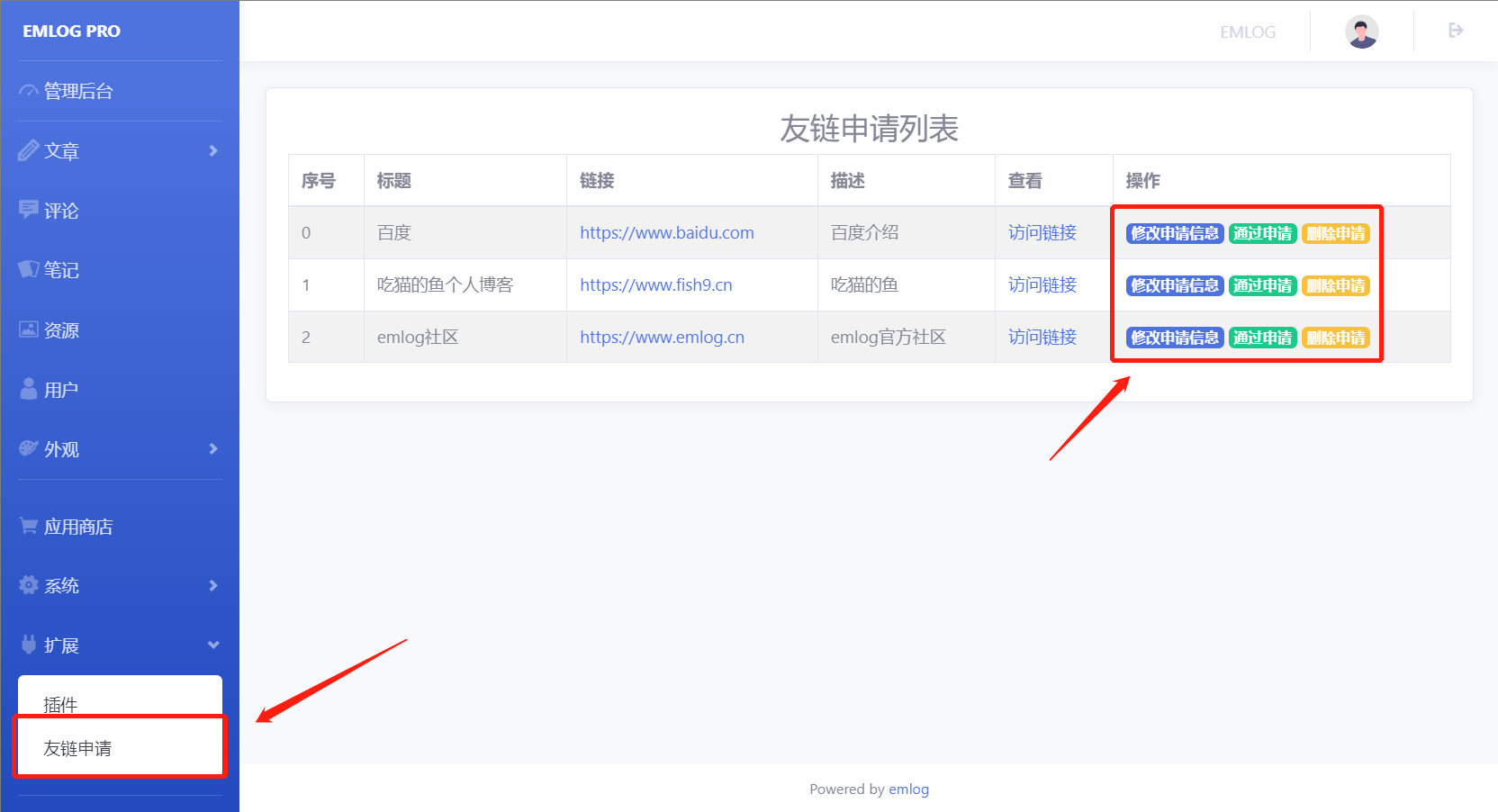This screenshot has height=812, width=1498.
Task: Click the comment bubble icon for 评论
Action: tap(29, 210)
